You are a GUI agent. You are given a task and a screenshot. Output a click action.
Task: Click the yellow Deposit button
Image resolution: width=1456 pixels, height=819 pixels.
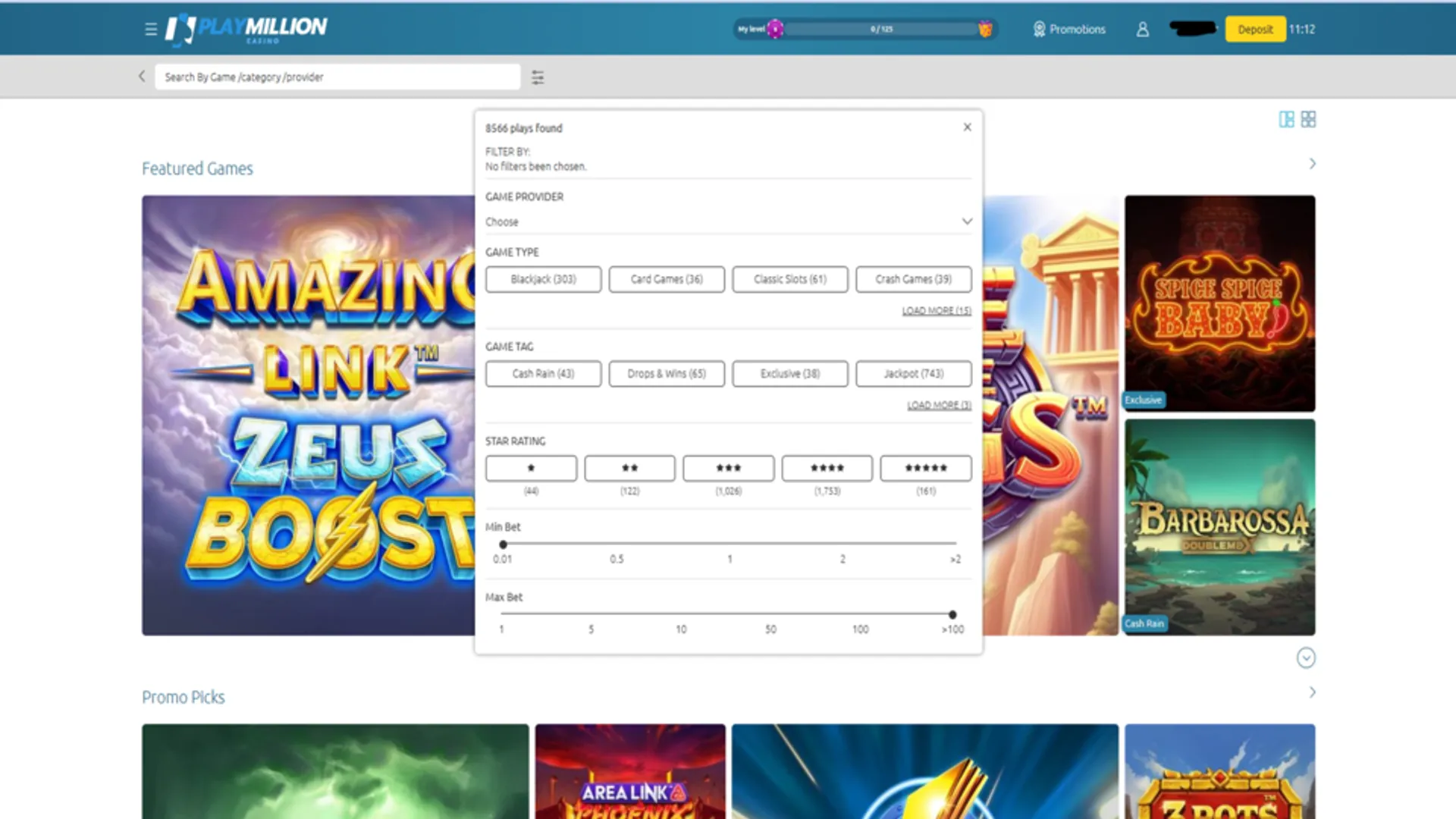tap(1255, 29)
